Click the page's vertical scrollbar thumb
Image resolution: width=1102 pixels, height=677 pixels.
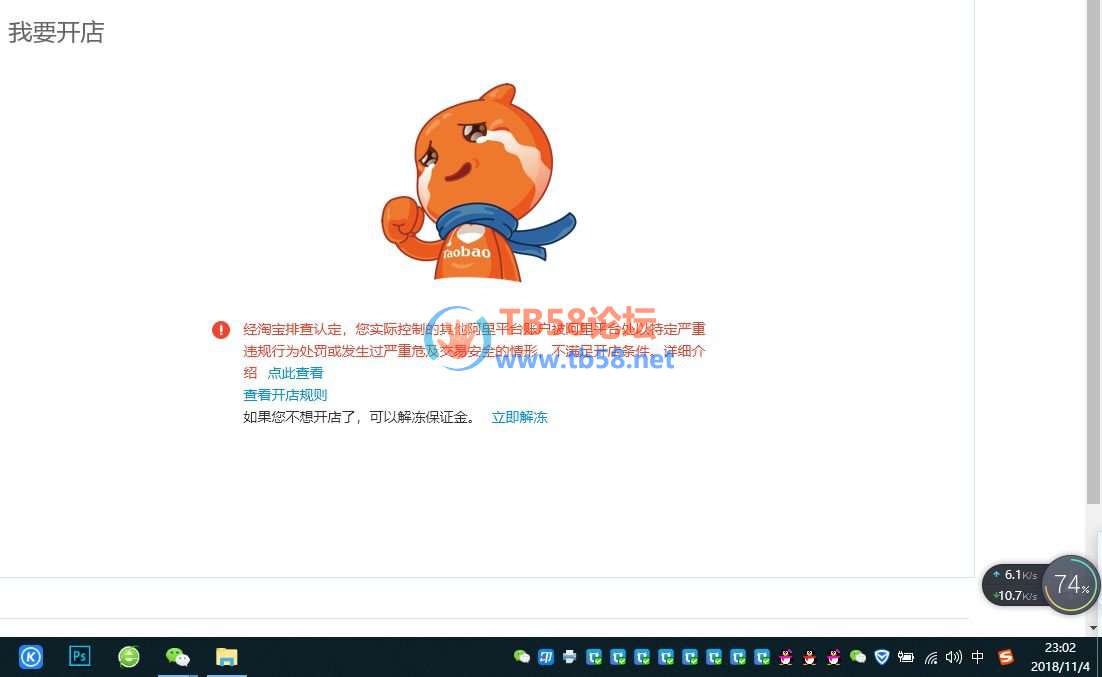point(1093,252)
